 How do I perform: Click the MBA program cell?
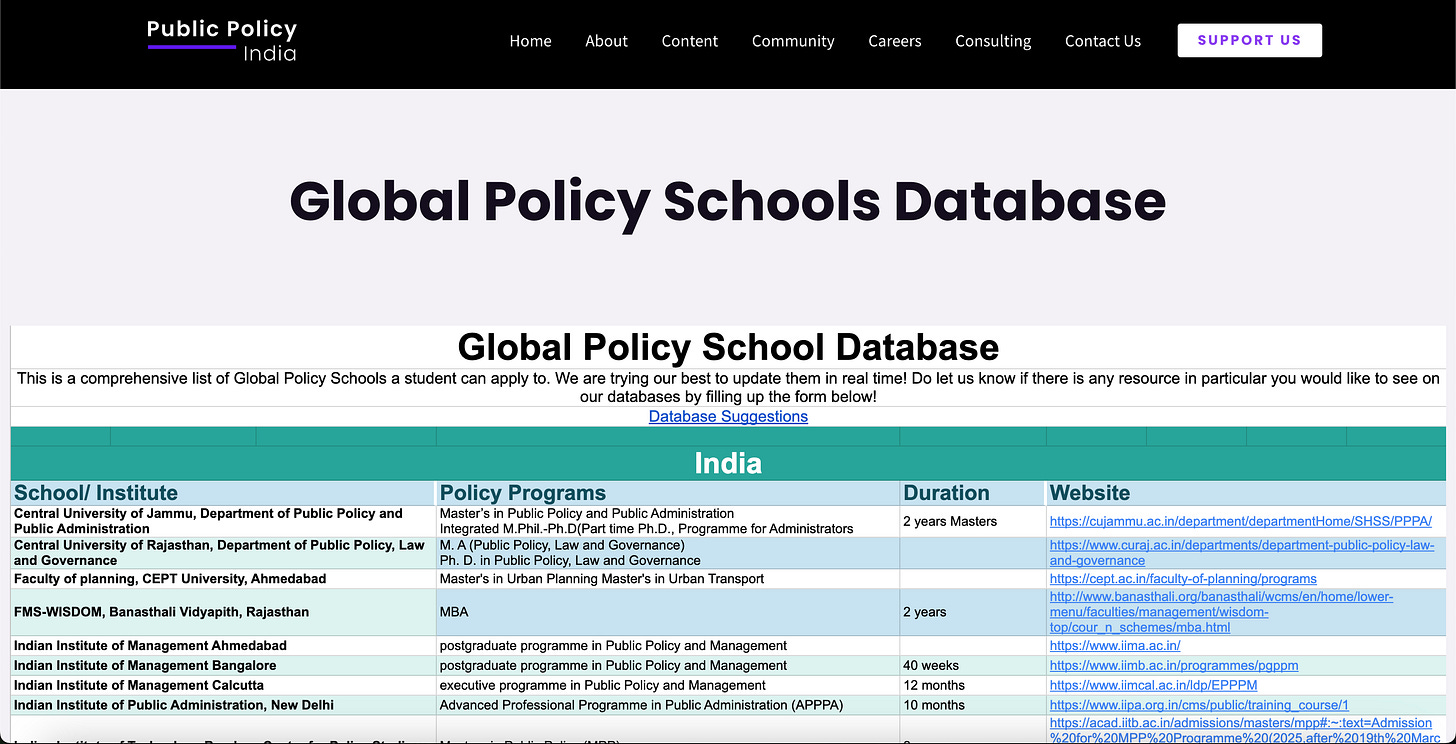pyautogui.click(x=668, y=612)
